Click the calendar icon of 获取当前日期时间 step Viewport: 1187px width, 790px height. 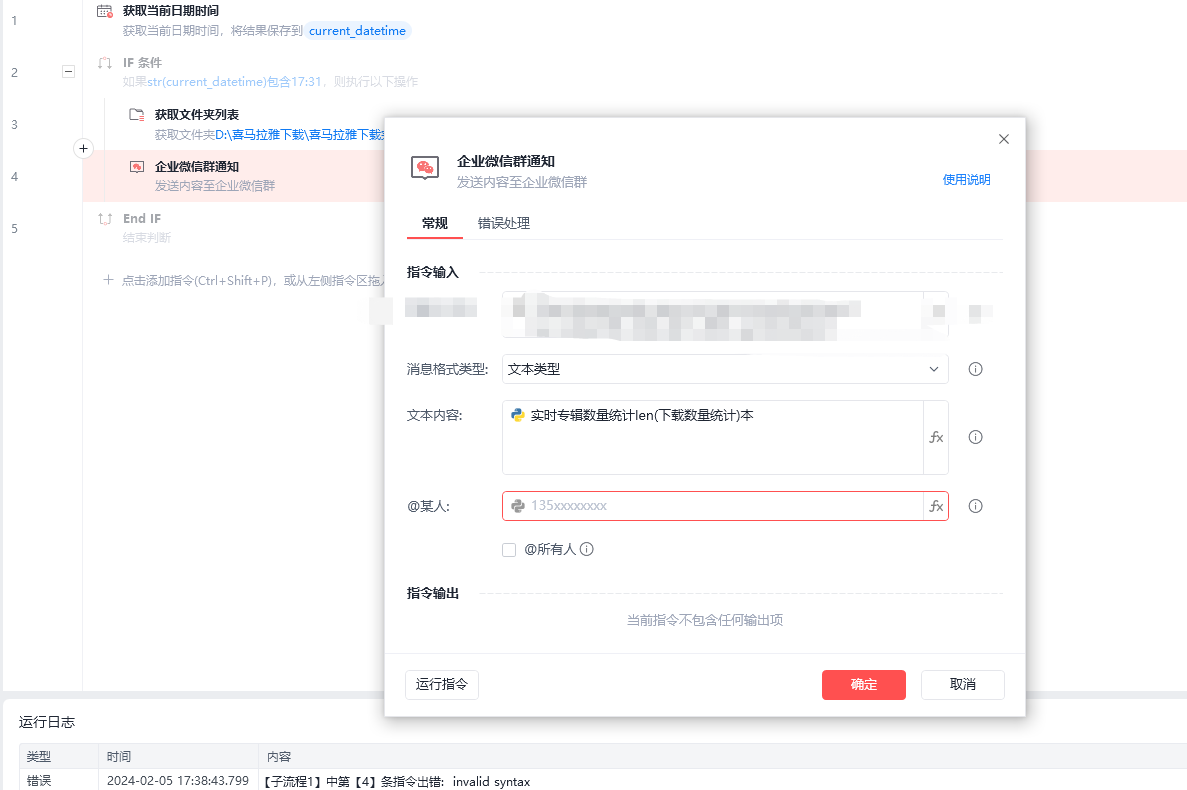104,11
